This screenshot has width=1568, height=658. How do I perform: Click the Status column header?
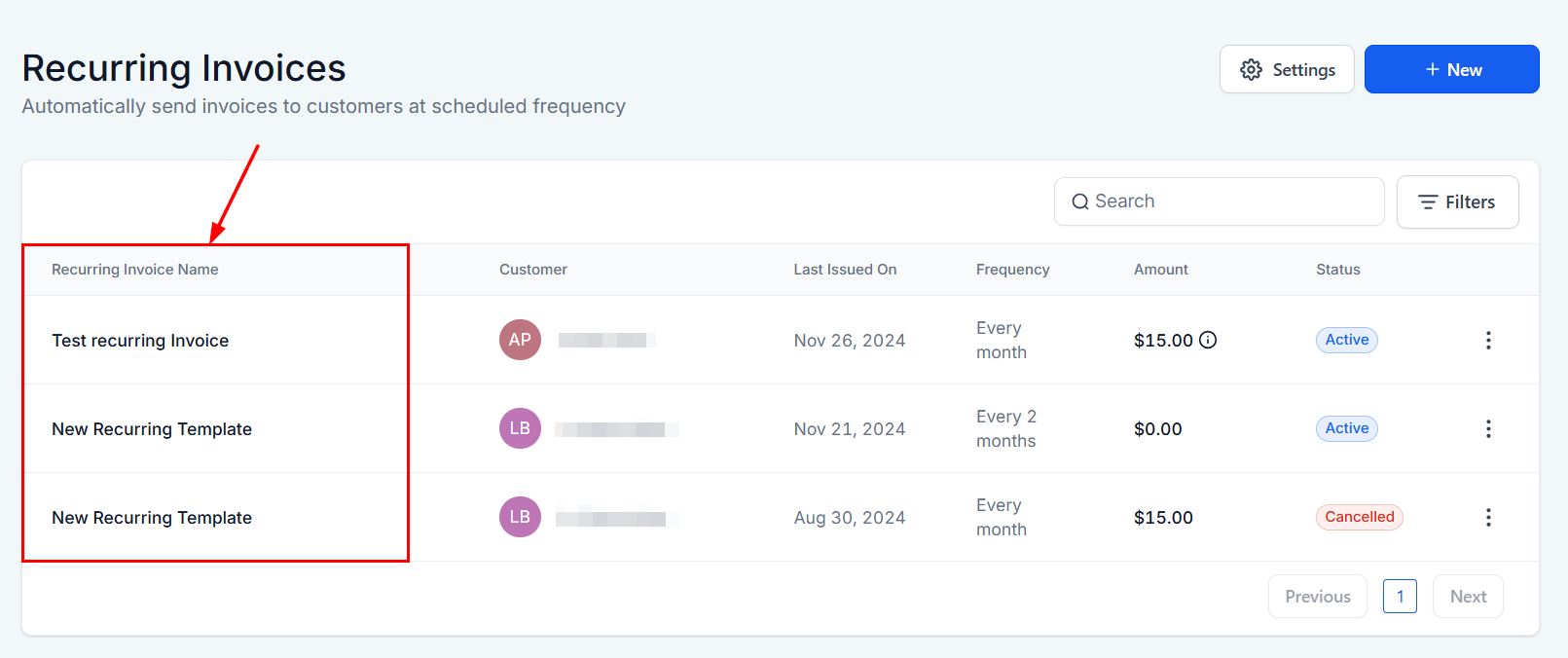click(1337, 270)
